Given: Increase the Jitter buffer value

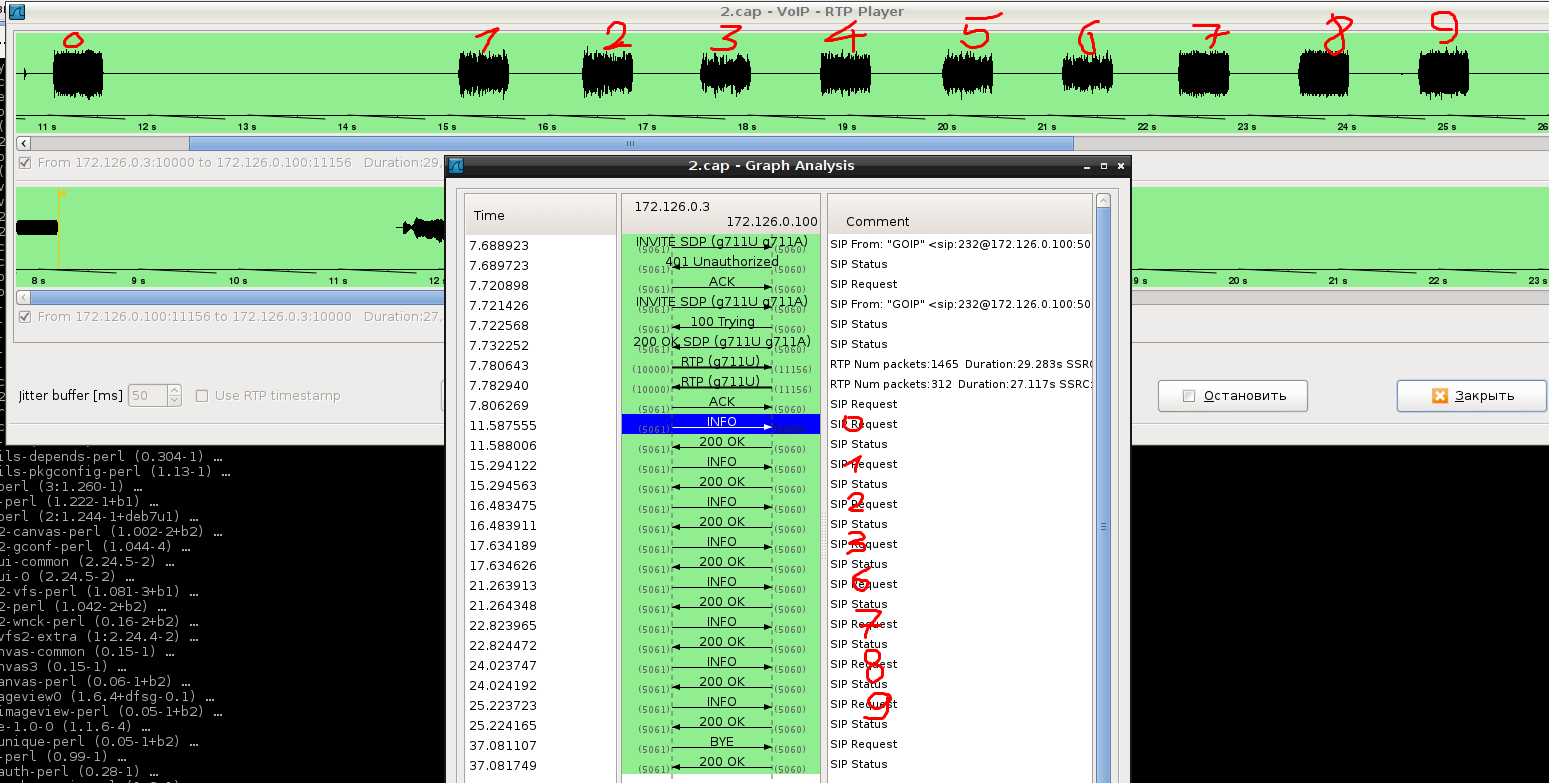Looking at the screenshot, I should pyautogui.click(x=175, y=391).
